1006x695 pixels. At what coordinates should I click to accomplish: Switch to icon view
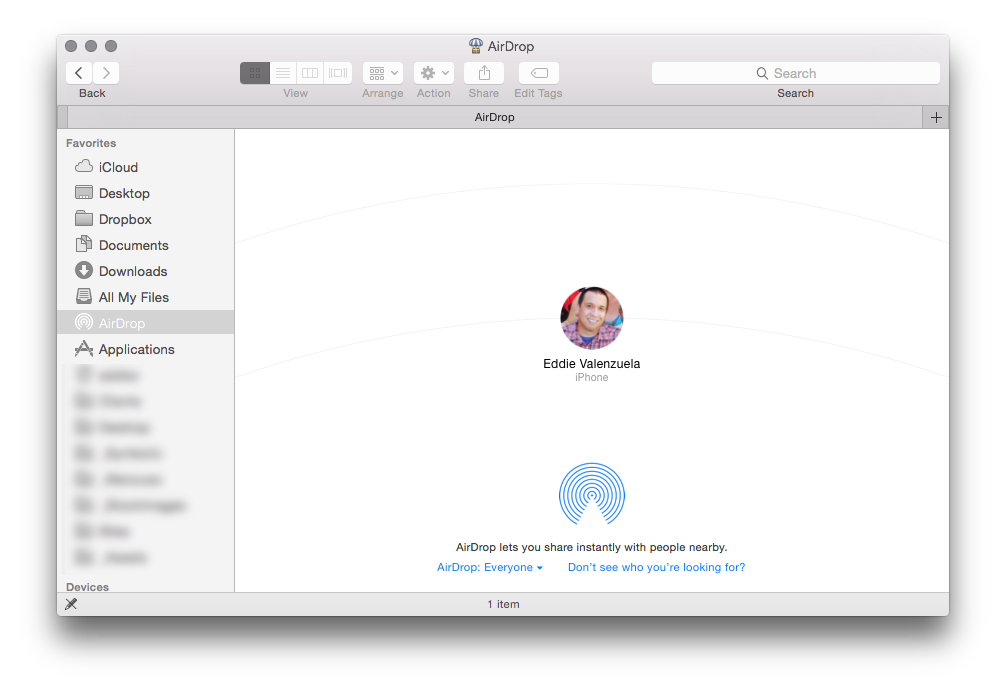255,73
